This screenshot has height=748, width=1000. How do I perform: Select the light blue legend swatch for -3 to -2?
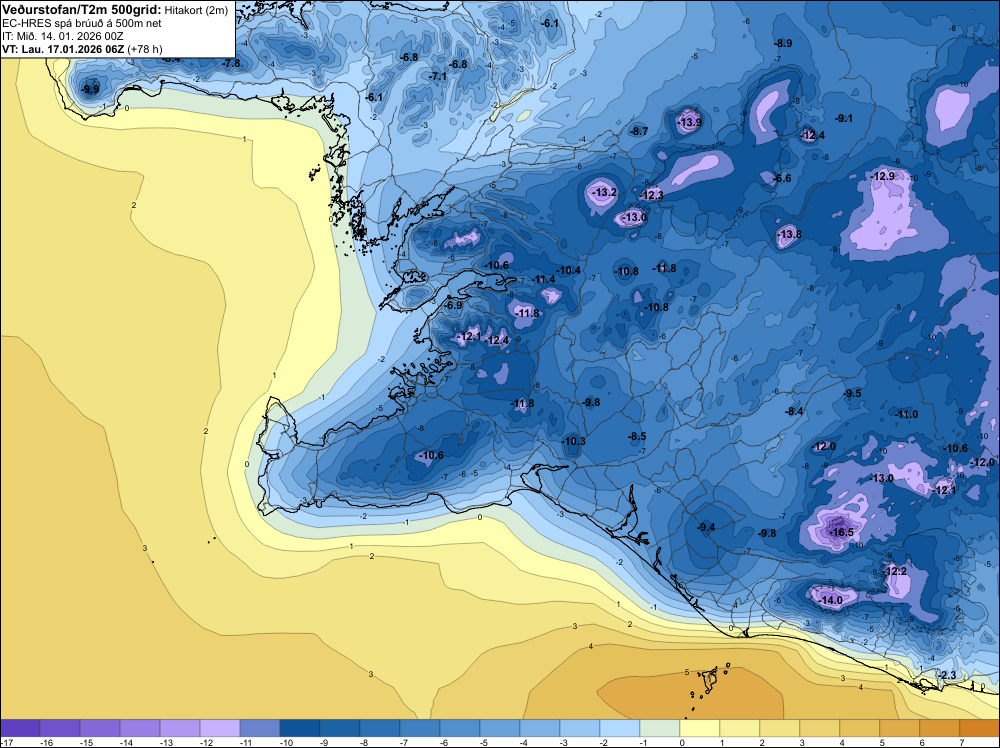(580, 728)
